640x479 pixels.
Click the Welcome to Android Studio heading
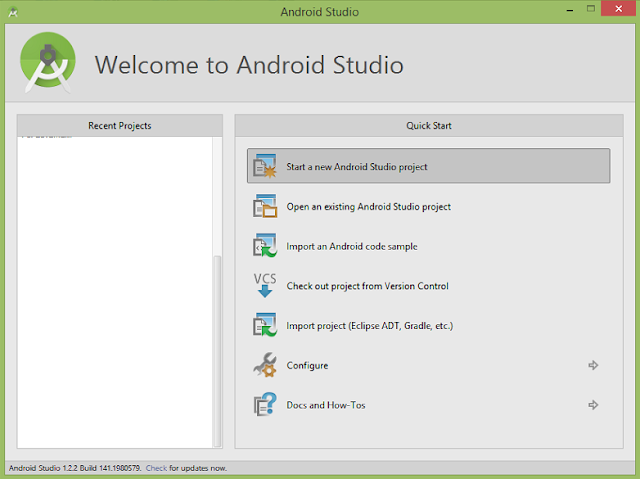[x=249, y=65]
